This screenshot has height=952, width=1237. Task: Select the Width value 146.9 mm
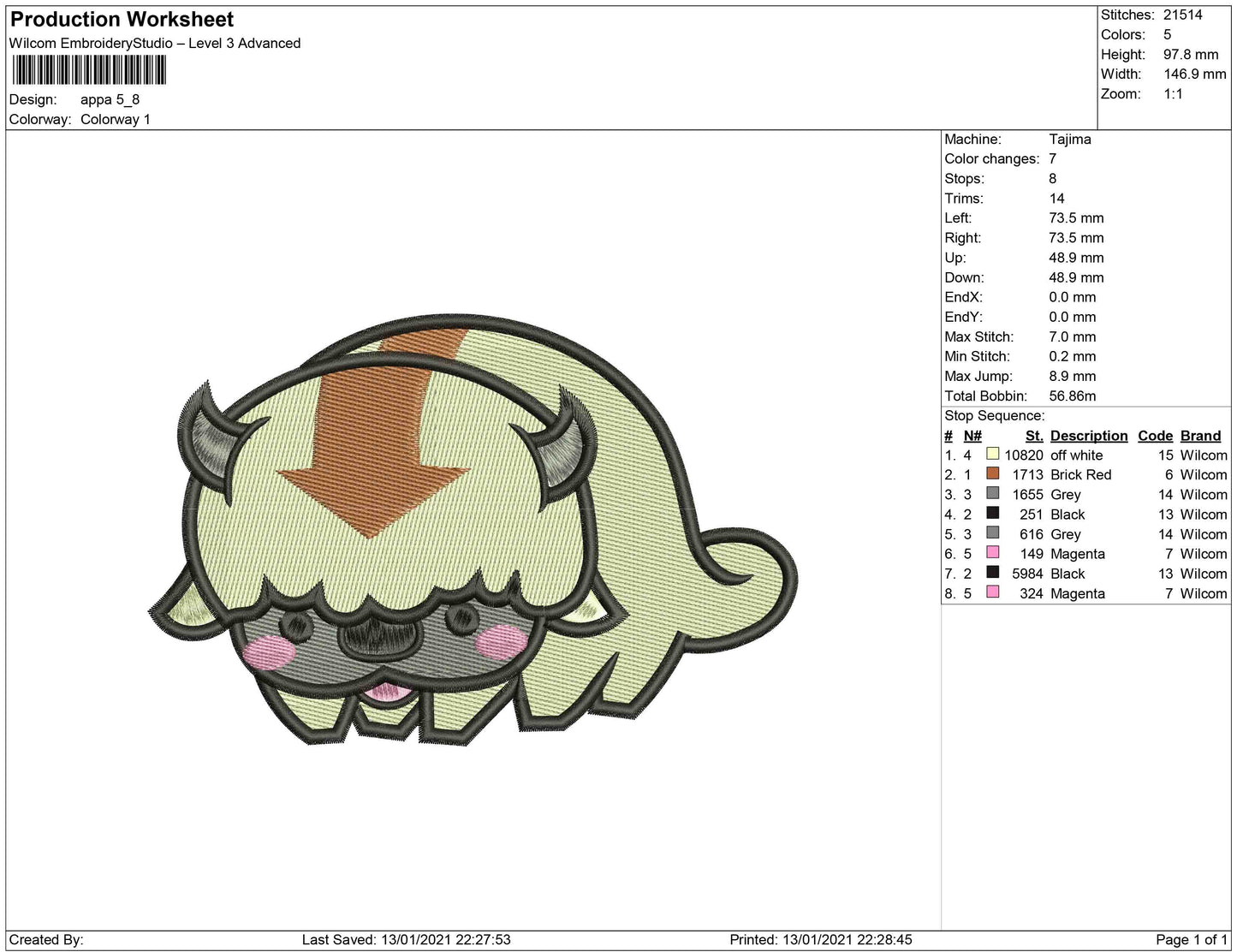[x=1195, y=74]
